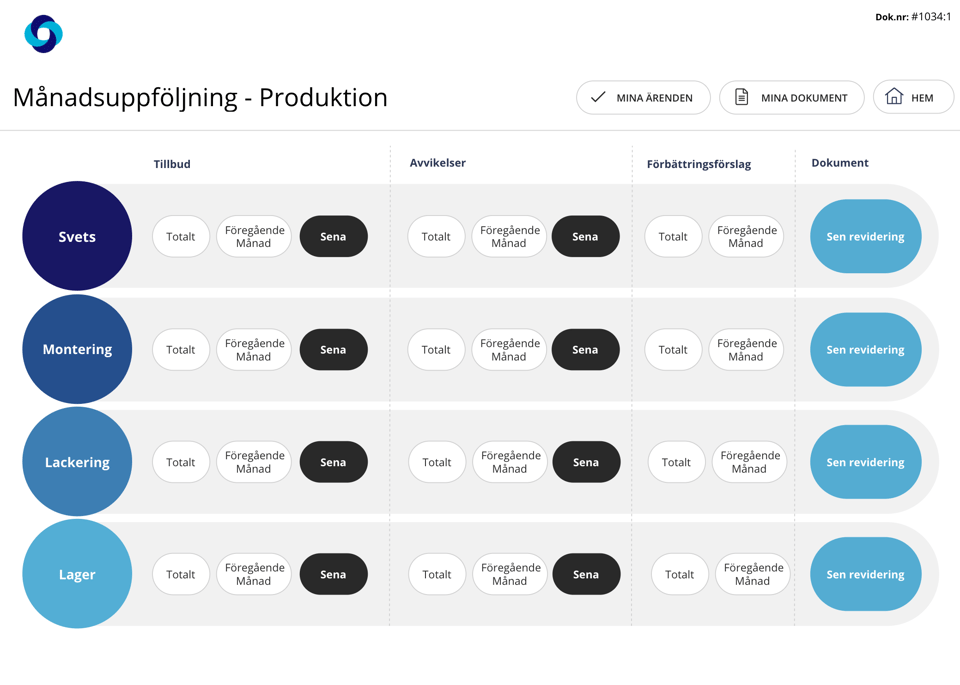960x685 pixels.
Task: Select the dark blue Svets department circle
Action: (x=77, y=235)
